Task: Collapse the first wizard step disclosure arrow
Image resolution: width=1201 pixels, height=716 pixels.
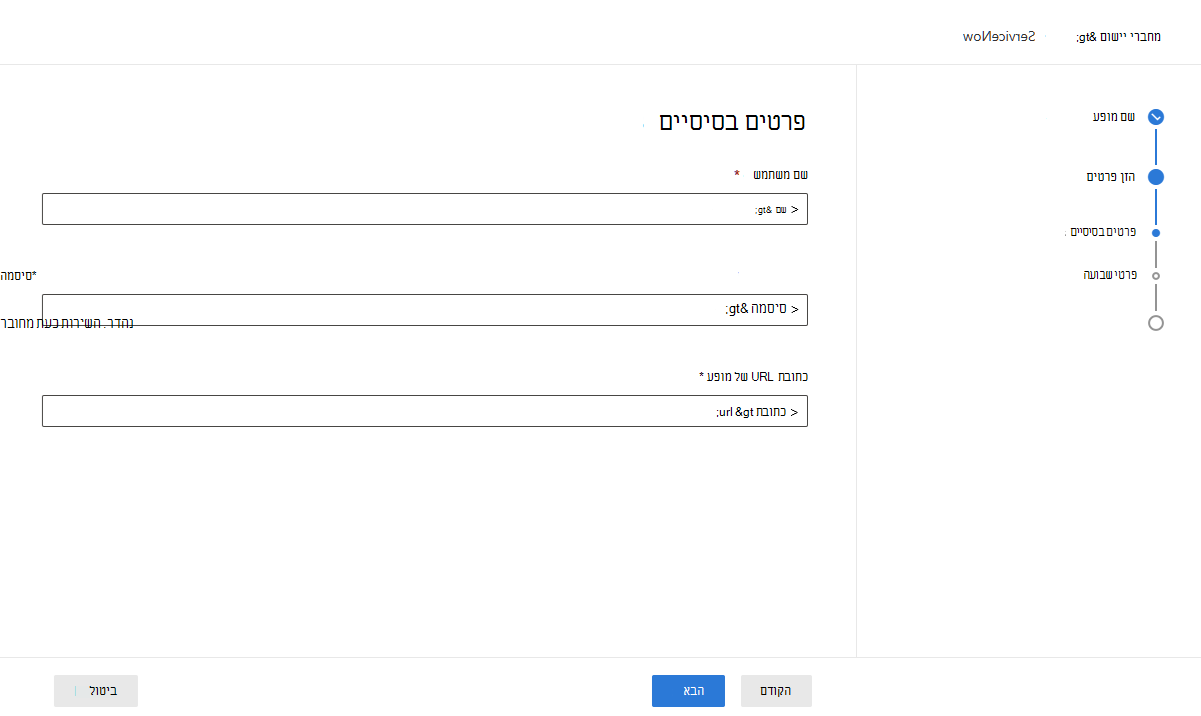Action: pyautogui.click(x=1156, y=116)
